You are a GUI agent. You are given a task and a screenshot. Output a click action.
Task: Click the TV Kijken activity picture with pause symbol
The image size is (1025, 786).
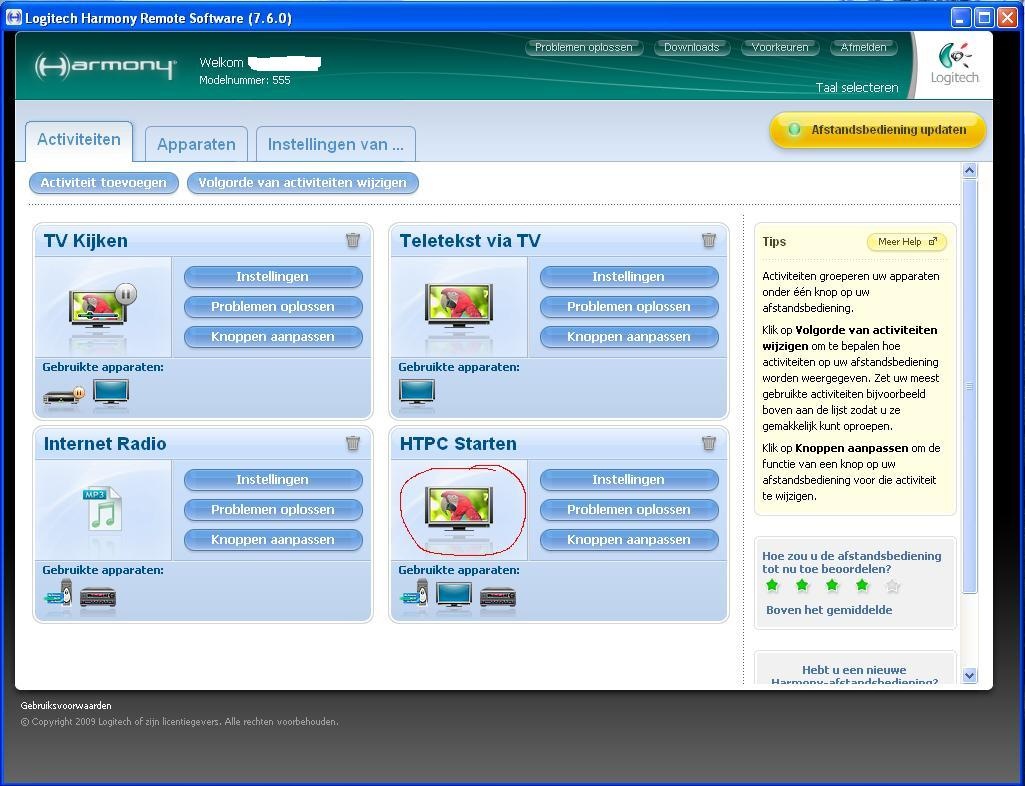pyautogui.click(x=103, y=306)
